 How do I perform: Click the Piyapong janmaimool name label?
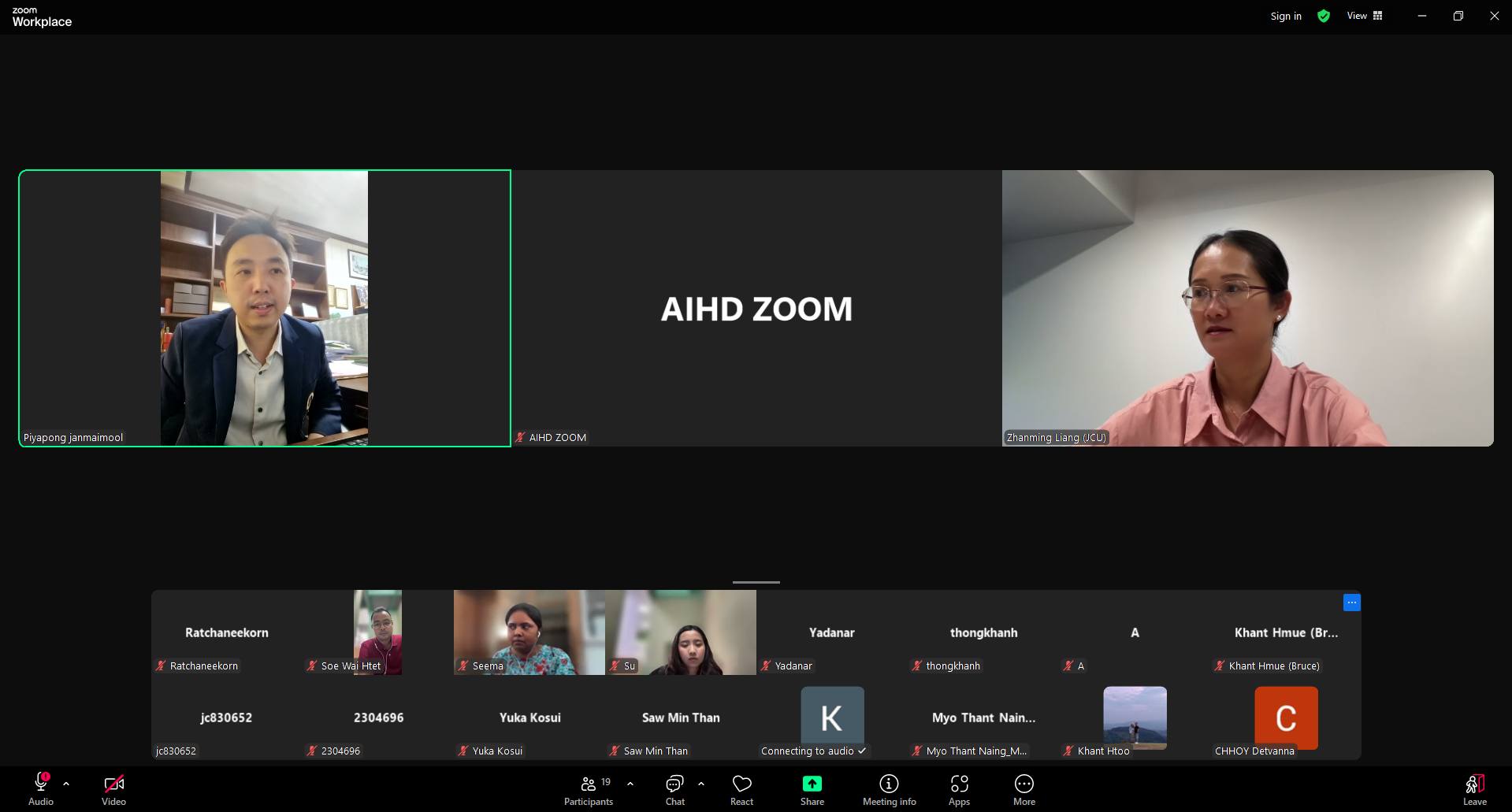73,437
